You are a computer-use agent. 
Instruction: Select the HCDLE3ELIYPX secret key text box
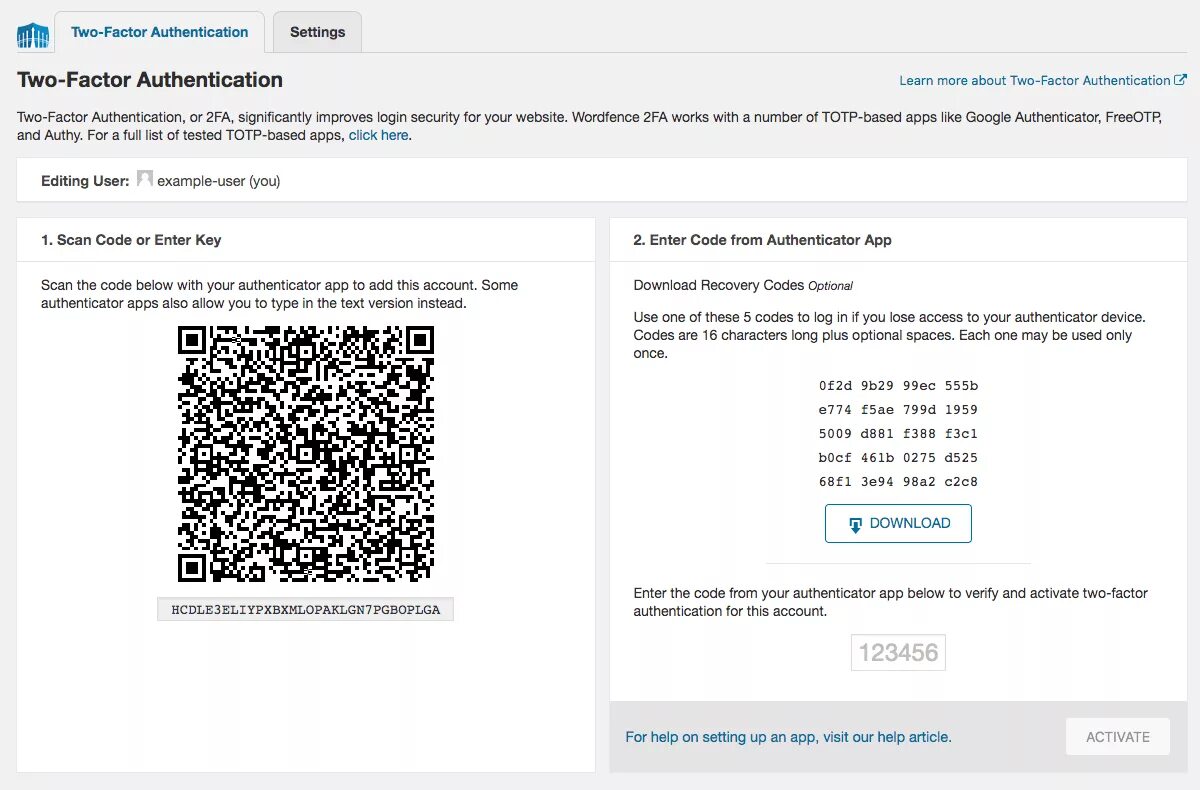(305, 609)
